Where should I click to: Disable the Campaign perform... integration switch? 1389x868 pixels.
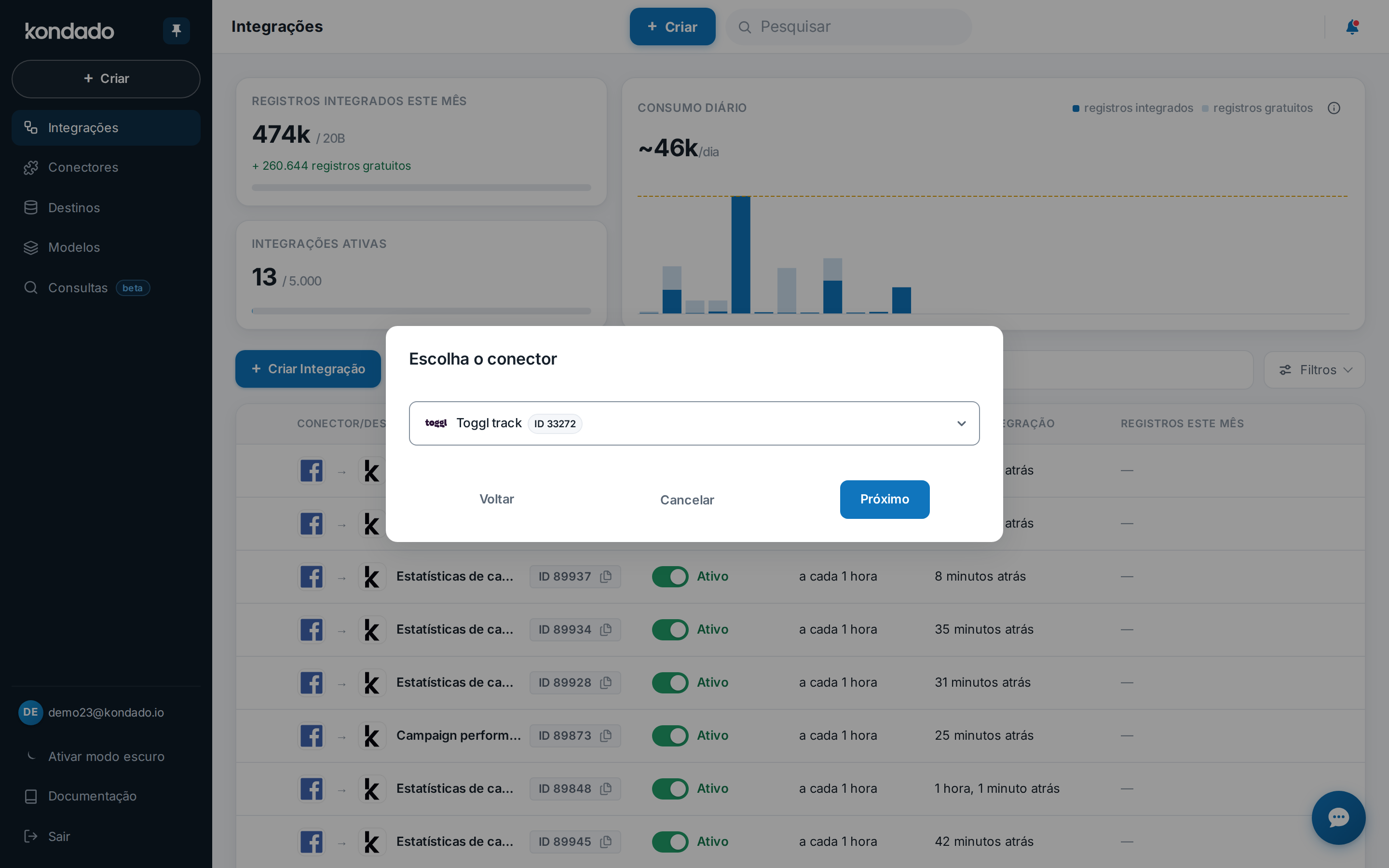670,735
